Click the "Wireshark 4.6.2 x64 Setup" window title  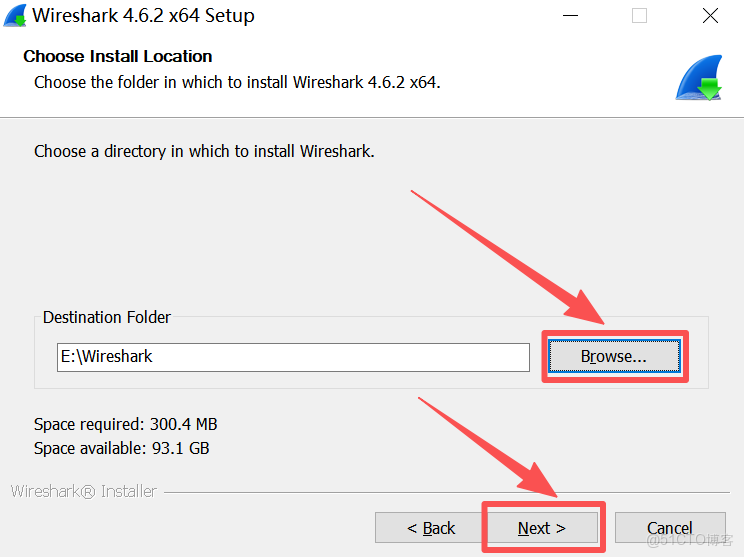[144, 16]
